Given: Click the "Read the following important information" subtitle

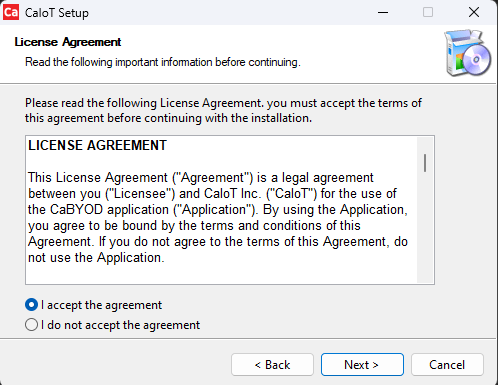Looking at the screenshot, I should click(x=163, y=62).
